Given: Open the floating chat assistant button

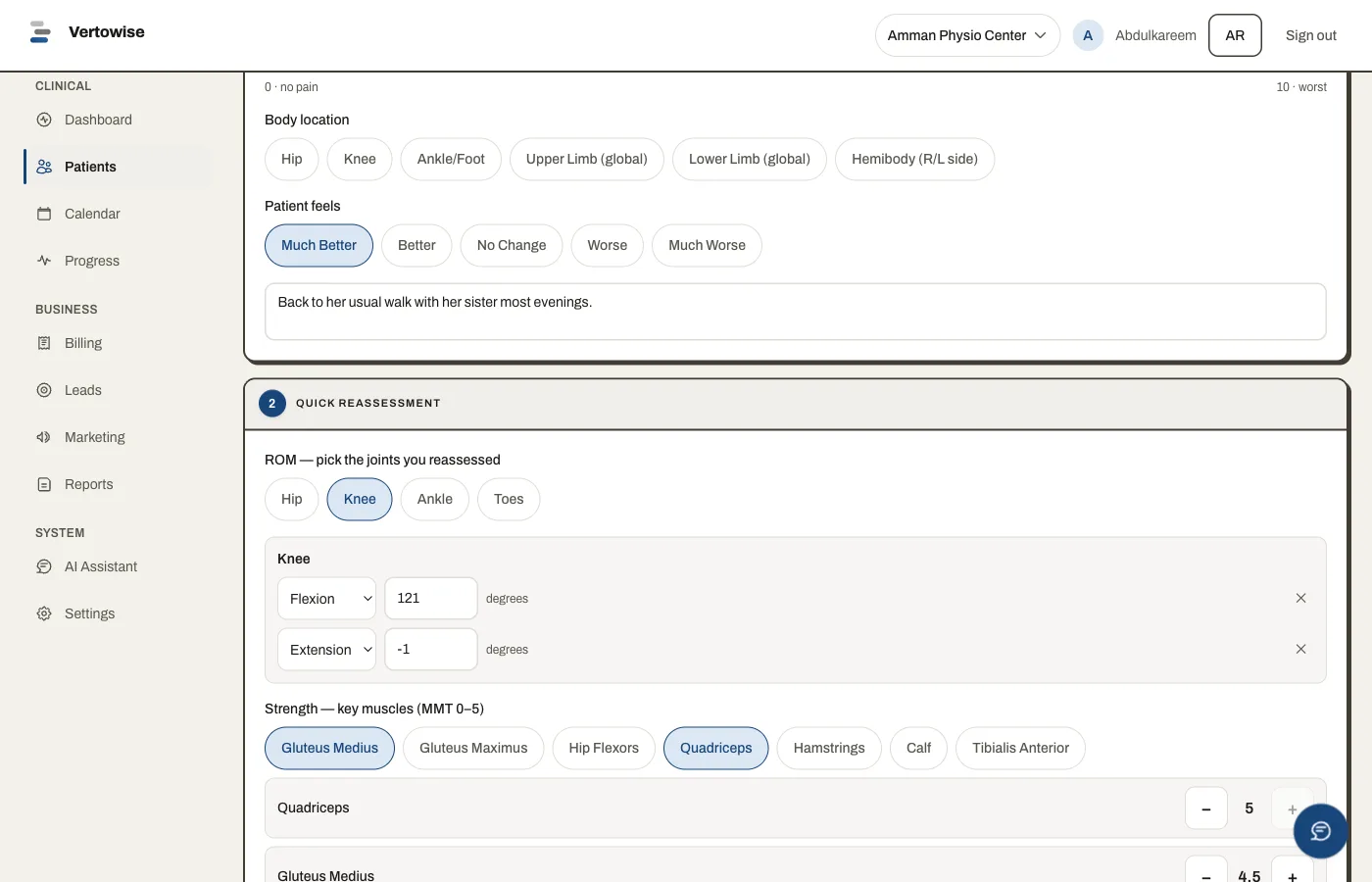Looking at the screenshot, I should tap(1320, 831).
